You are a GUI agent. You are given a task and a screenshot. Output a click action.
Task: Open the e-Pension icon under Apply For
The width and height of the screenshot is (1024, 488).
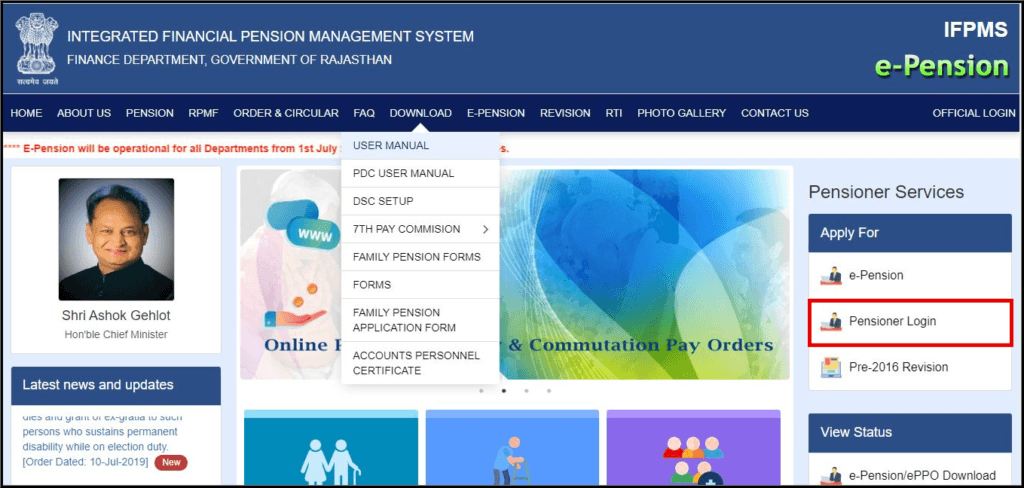coord(831,276)
